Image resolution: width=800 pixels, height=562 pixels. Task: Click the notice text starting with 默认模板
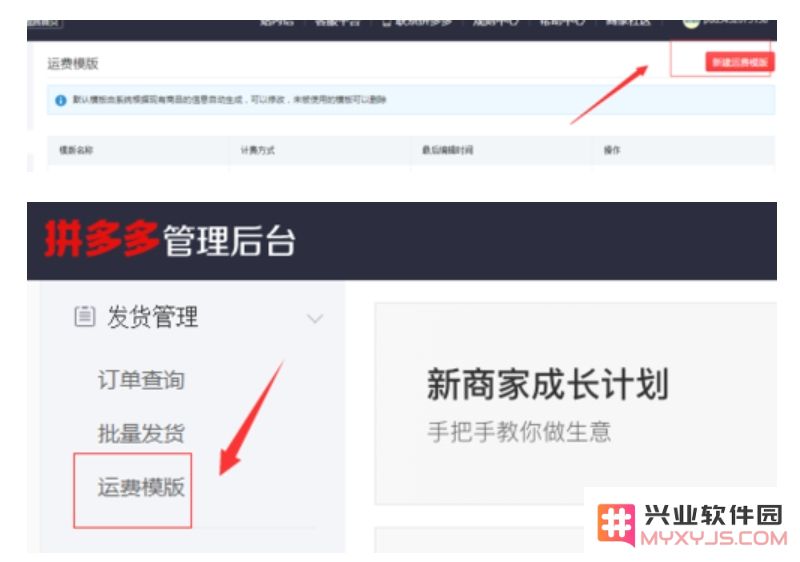[229, 99]
